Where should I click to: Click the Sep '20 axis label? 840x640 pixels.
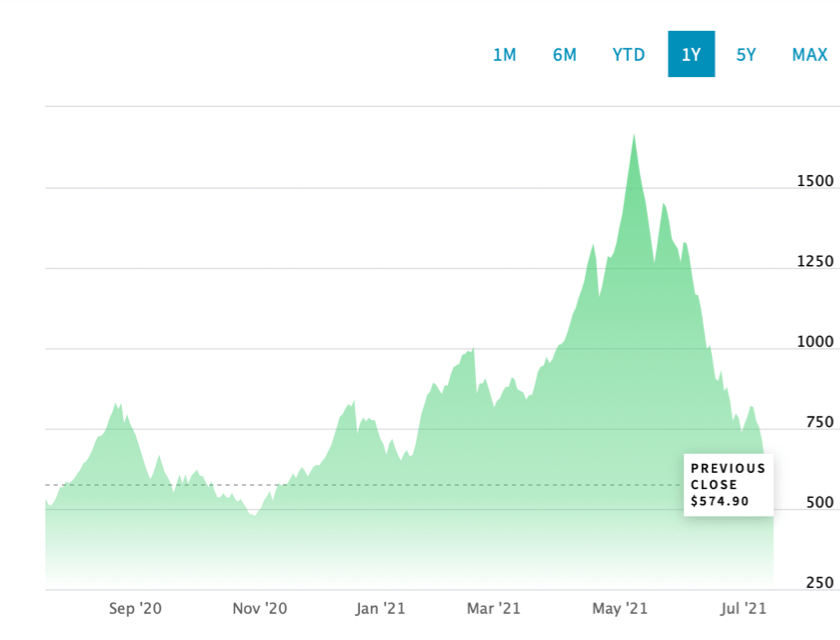pyautogui.click(x=135, y=607)
